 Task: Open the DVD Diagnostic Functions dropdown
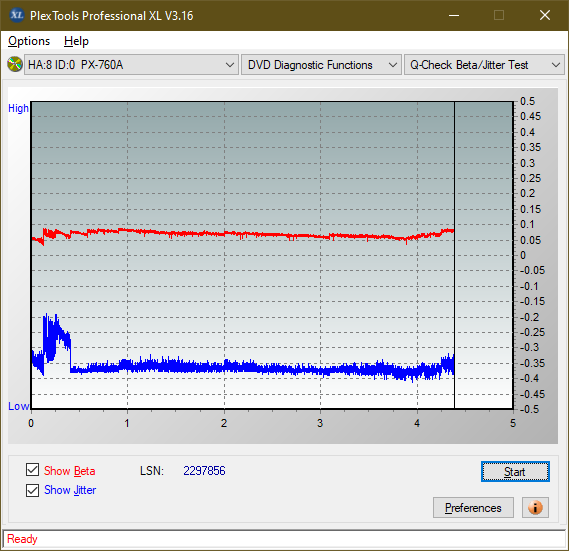[321, 65]
